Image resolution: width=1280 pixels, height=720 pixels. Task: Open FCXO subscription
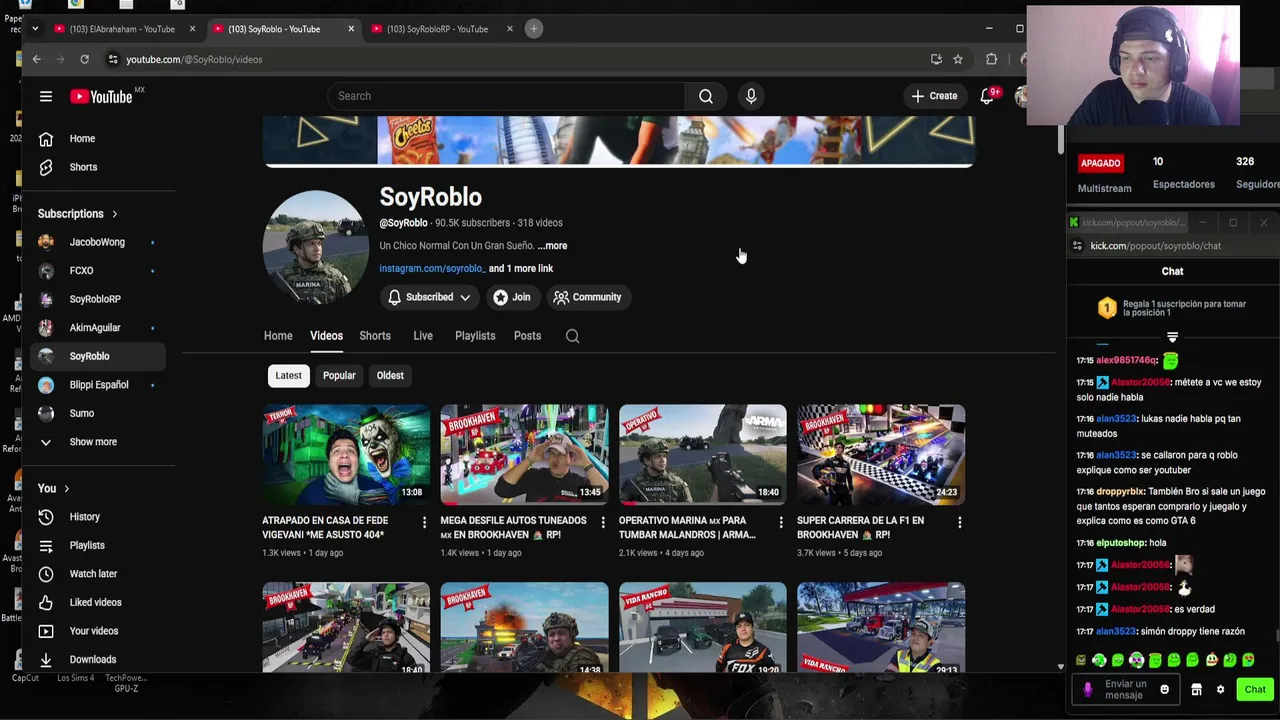pos(100,271)
